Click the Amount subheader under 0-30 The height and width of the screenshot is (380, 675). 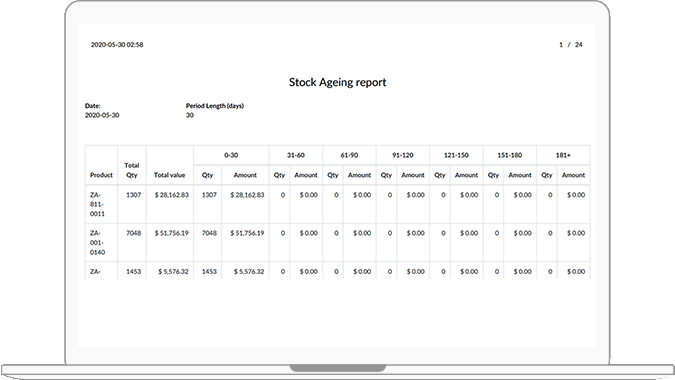point(245,175)
